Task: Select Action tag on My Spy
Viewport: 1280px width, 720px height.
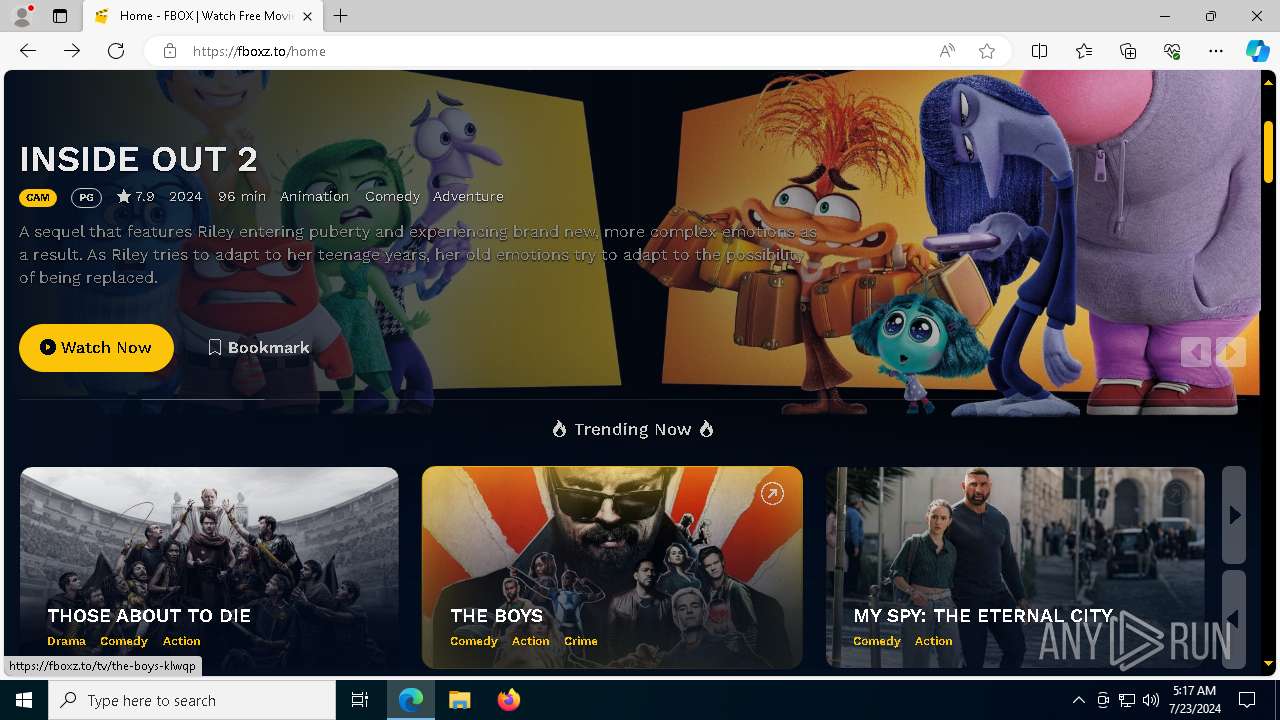Action: click(933, 641)
